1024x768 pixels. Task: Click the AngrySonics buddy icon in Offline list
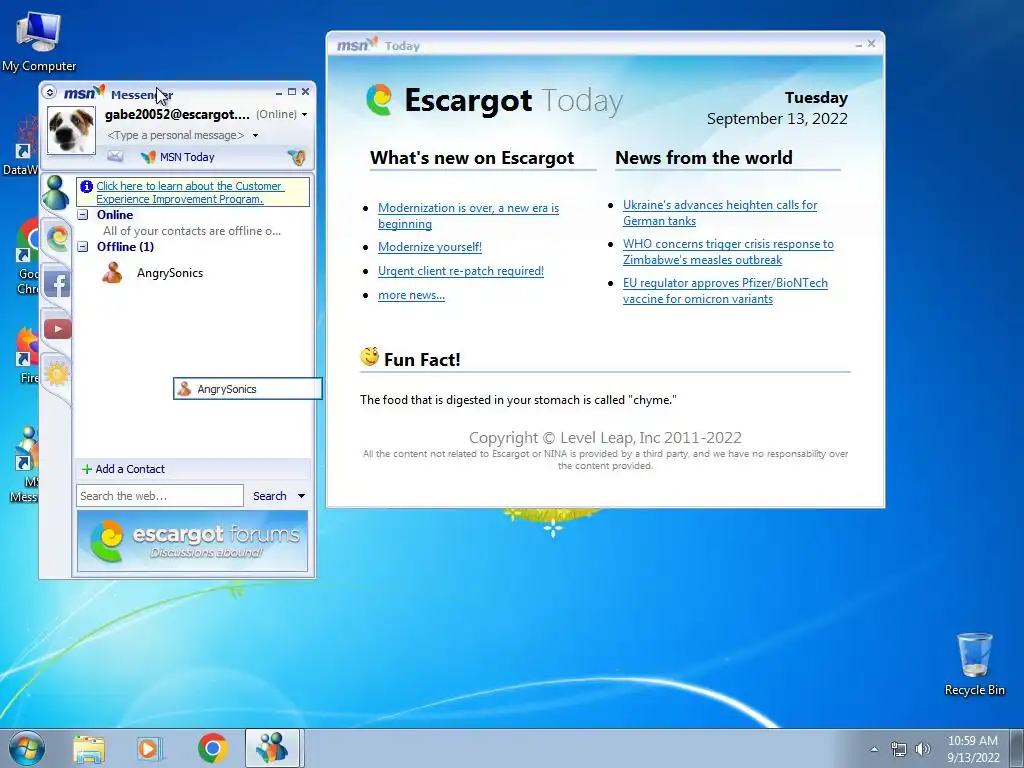(112, 272)
